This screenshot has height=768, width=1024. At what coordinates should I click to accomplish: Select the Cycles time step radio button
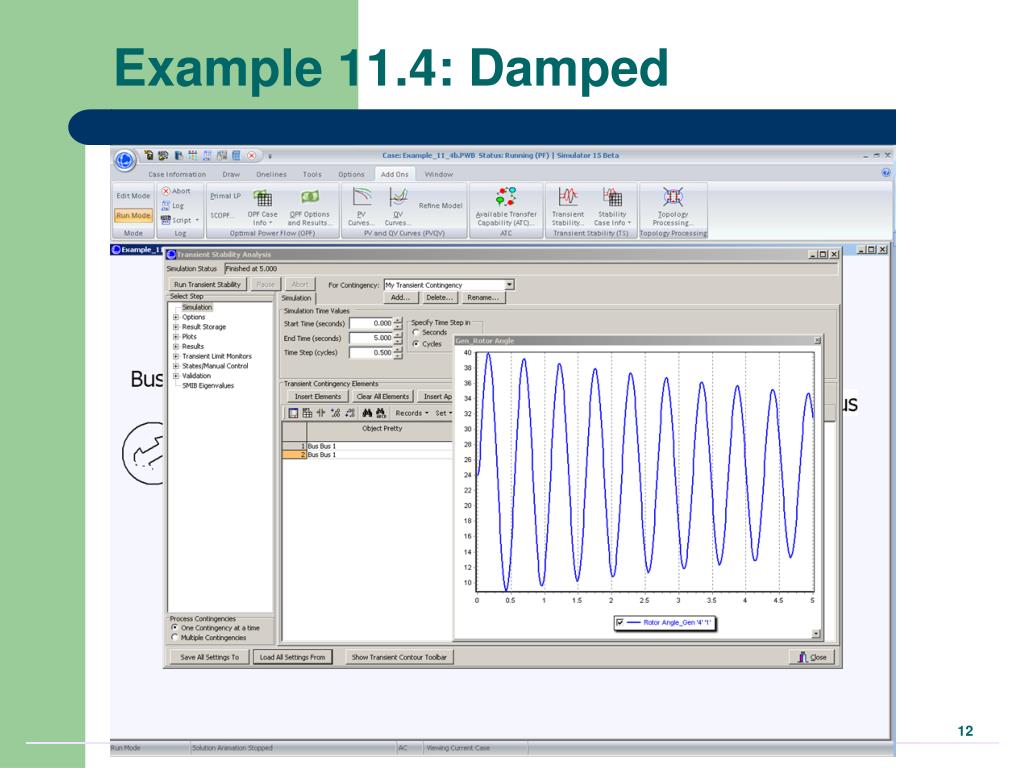[416, 344]
